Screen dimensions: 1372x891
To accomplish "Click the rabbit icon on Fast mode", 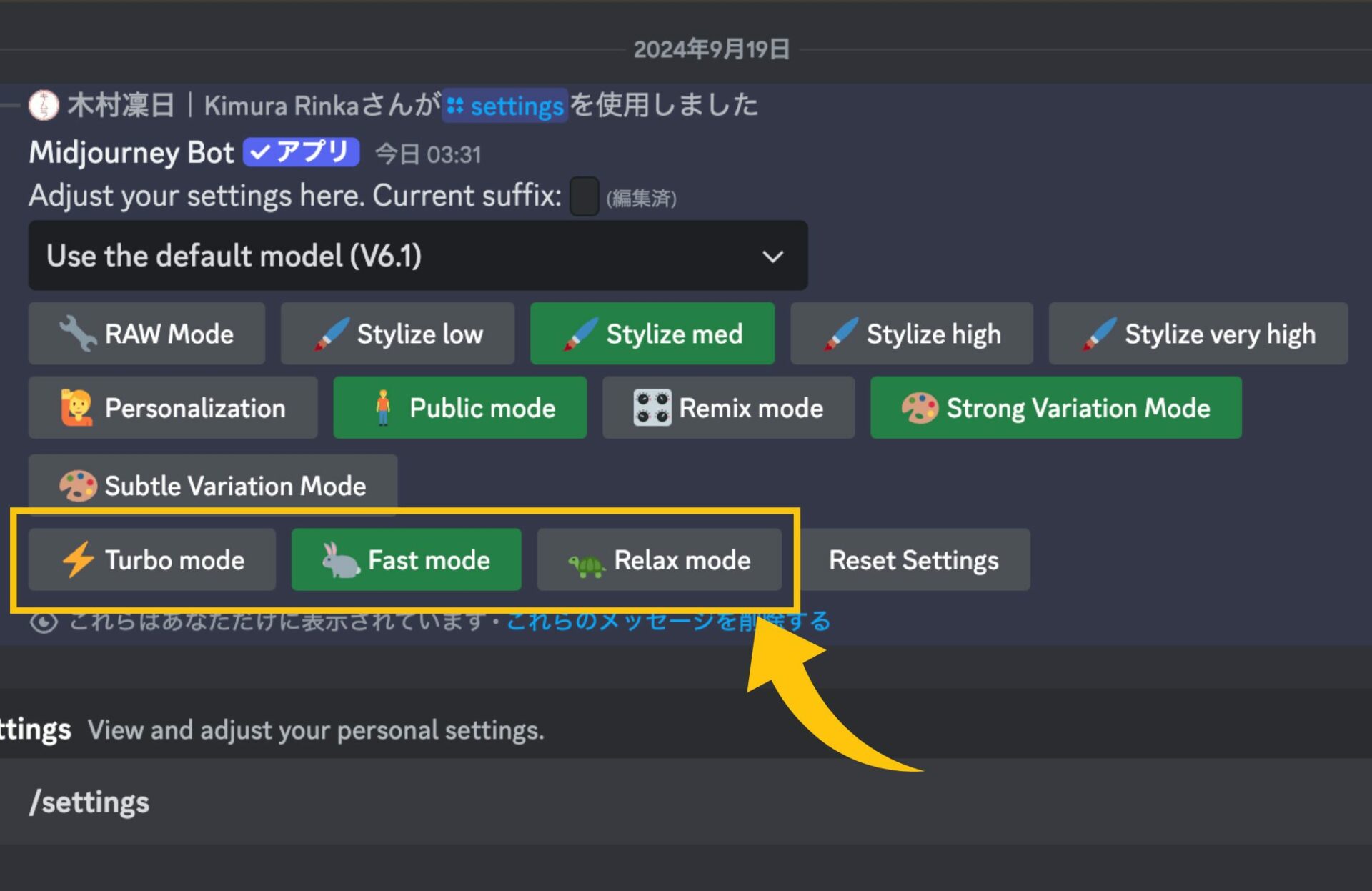I will point(340,560).
